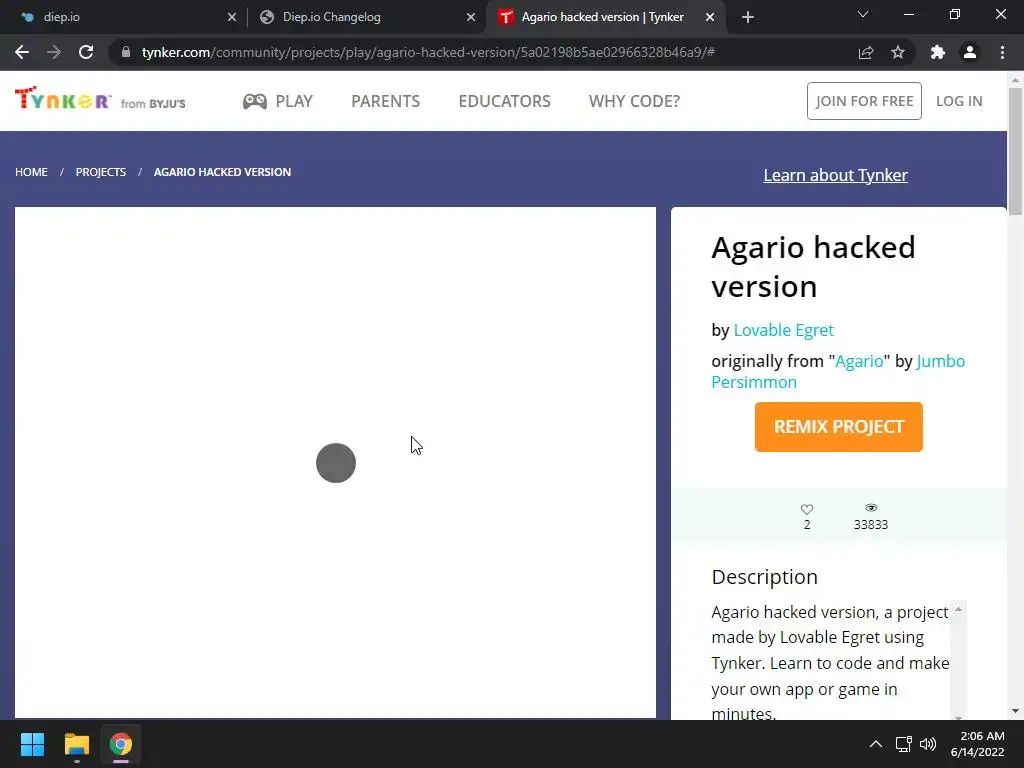
Task: Click the page scrollbar thumb
Action: click(x=1015, y=152)
